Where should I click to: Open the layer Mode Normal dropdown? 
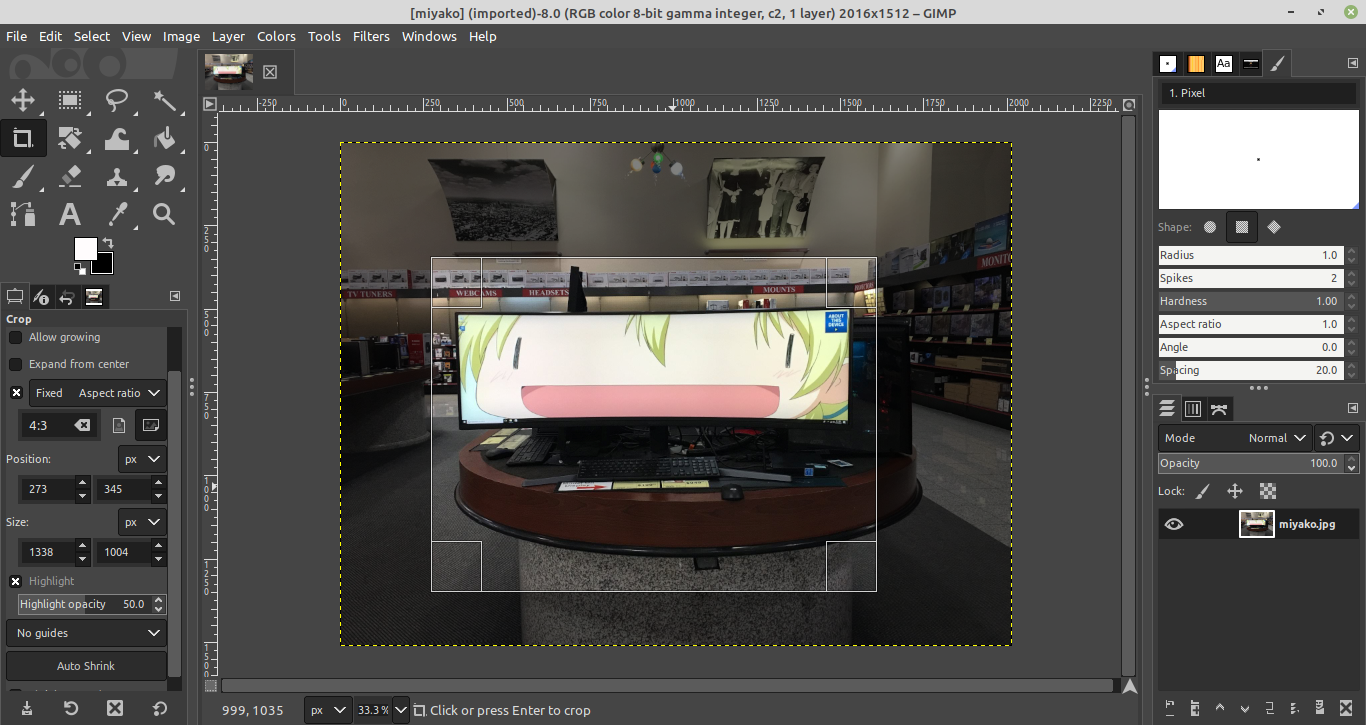[x=1235, y=438]
